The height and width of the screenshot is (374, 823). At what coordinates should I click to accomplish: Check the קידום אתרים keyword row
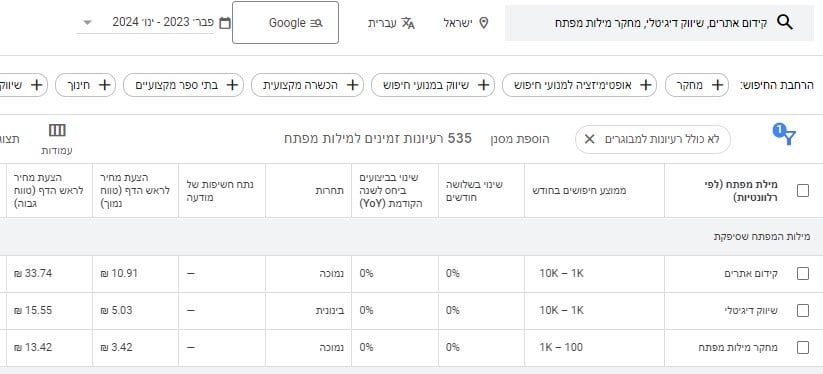tap(803, 273)
